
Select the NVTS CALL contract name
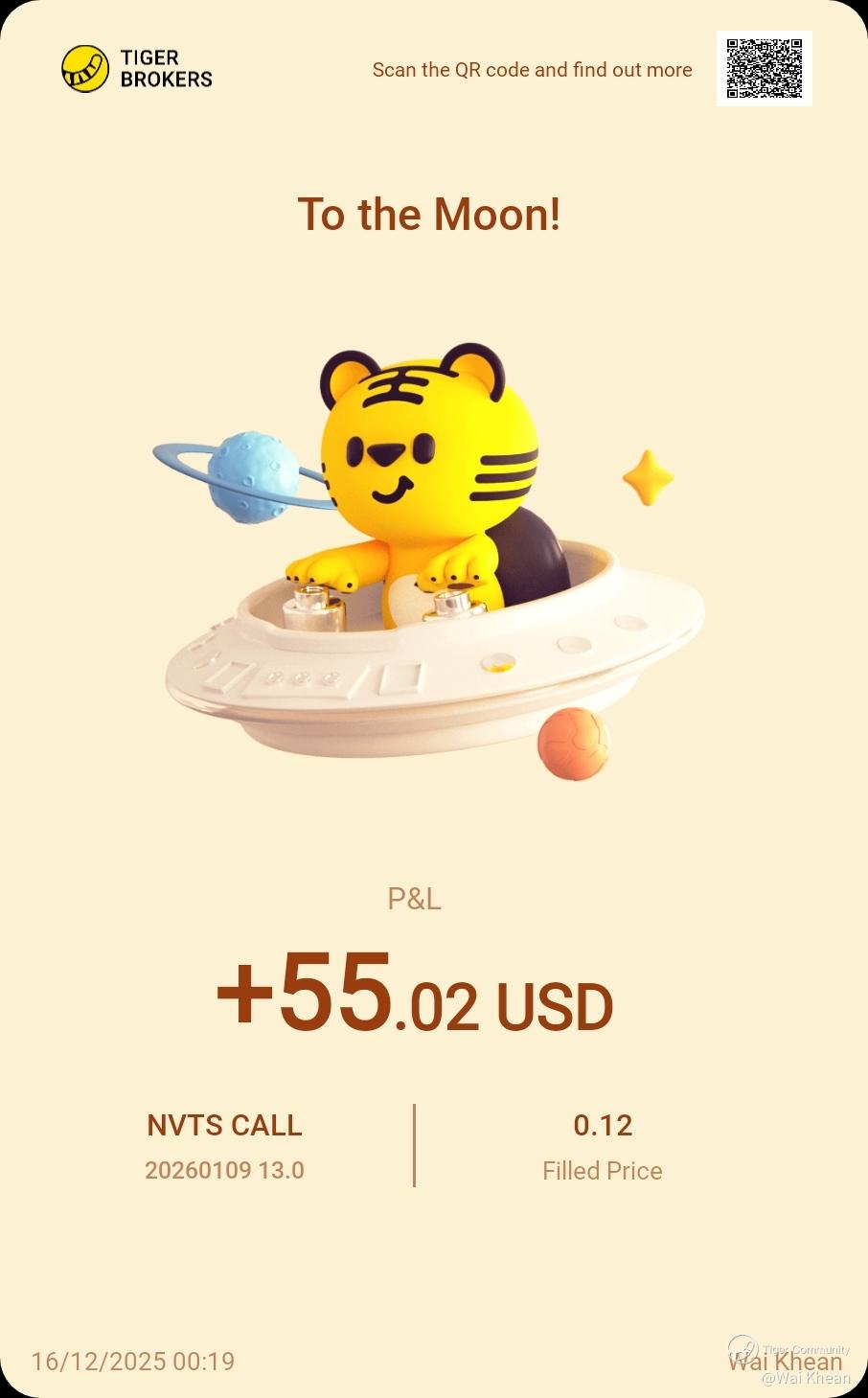click(224, 1125)
